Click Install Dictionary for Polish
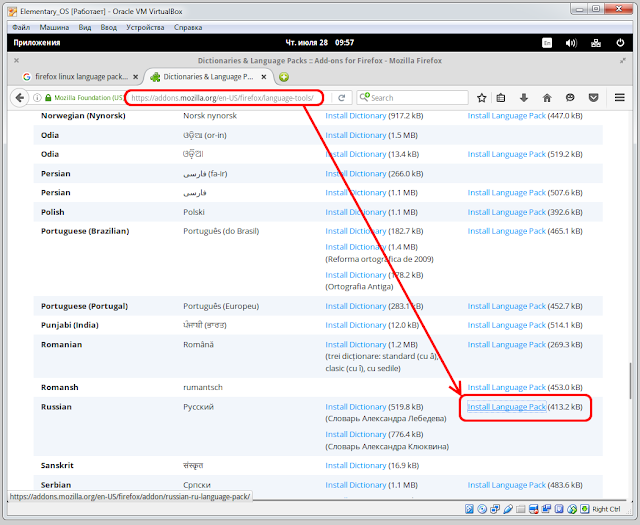640x525 pixels. point(356,212)
